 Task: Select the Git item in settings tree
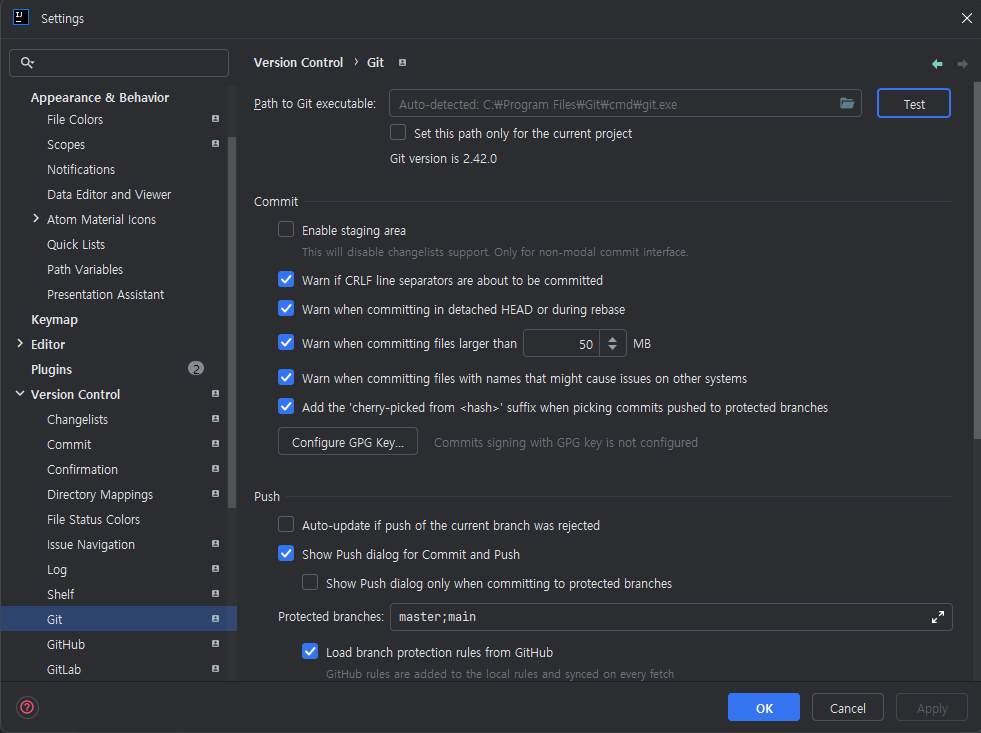[118, 619]
